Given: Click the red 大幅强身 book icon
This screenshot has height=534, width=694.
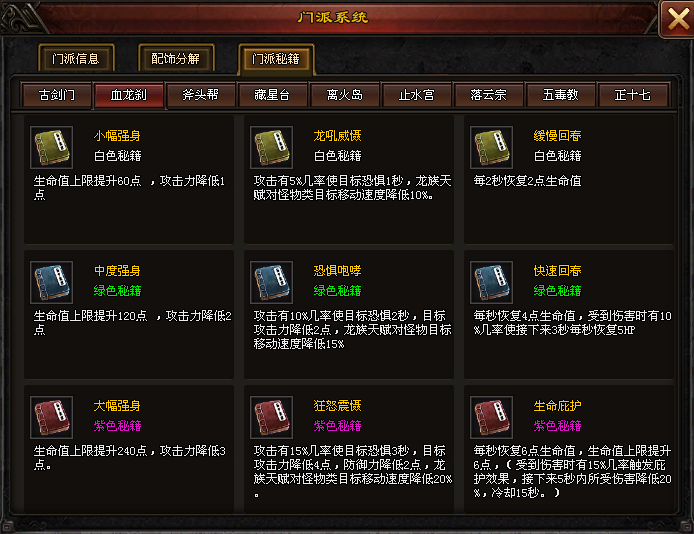Looking at the screenshot, I should coord(51,417).
